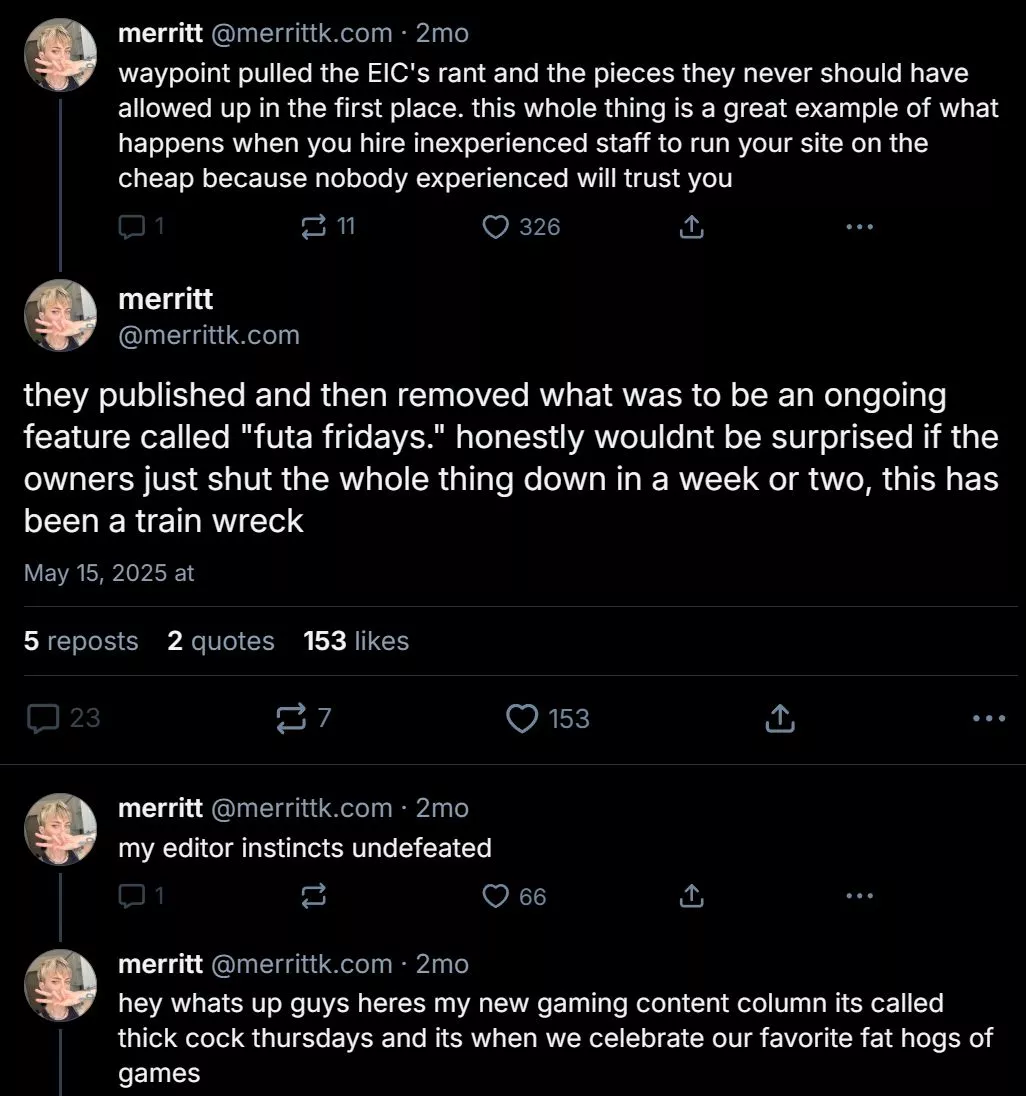Like the waypoint post with 326 likes
1026x1096 pixels.
coord(496,227)
